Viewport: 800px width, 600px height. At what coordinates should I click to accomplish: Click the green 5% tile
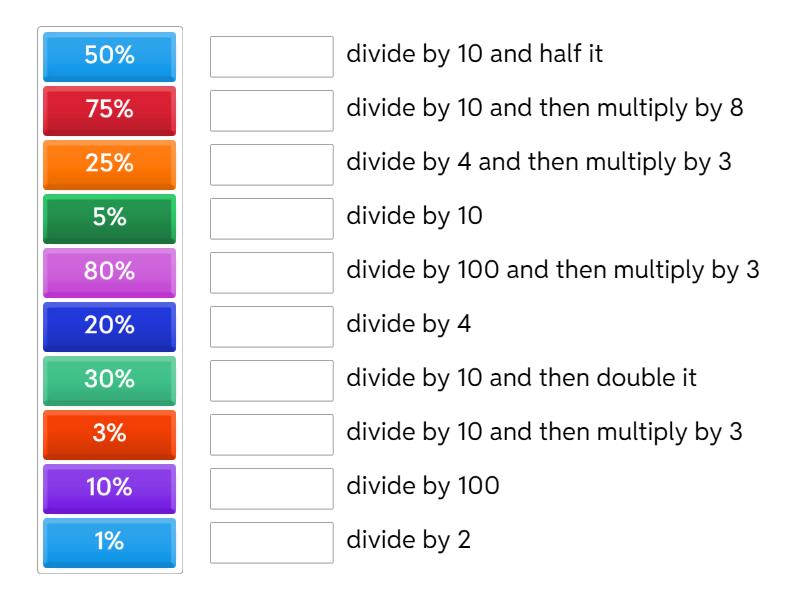point(109,218)
